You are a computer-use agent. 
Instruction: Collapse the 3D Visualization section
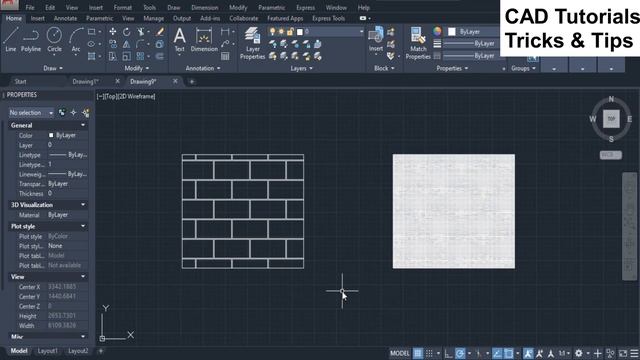click(x=83, y=204)
